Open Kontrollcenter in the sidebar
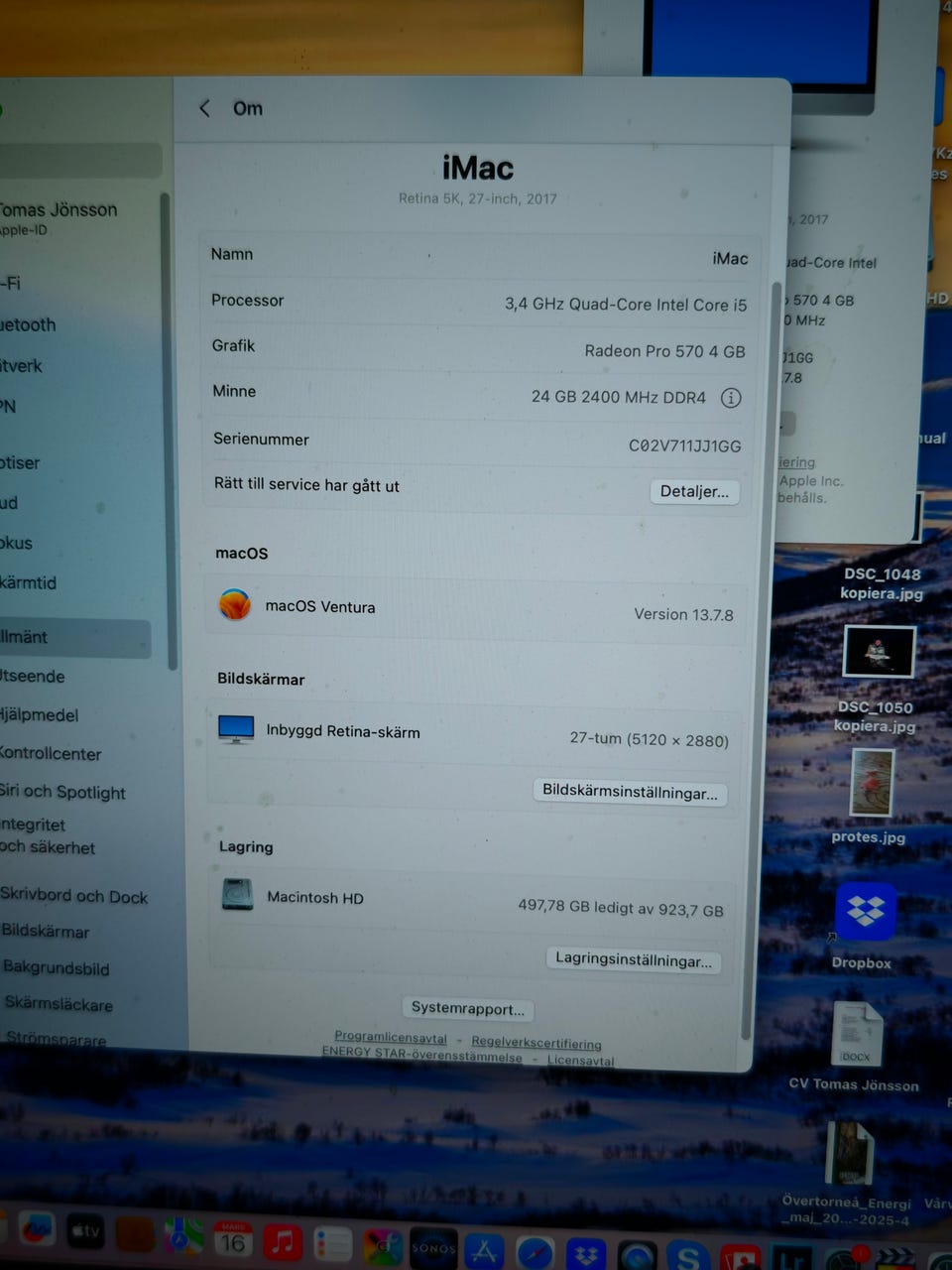 coord(52,753)
